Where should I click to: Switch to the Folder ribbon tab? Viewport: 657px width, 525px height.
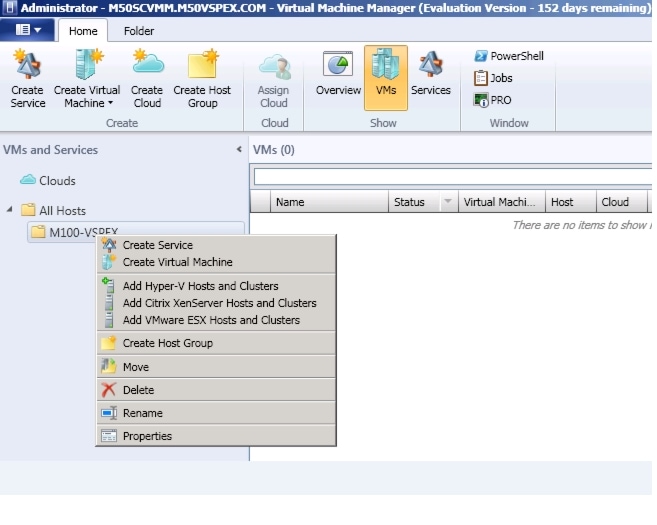tap(139, 31)
